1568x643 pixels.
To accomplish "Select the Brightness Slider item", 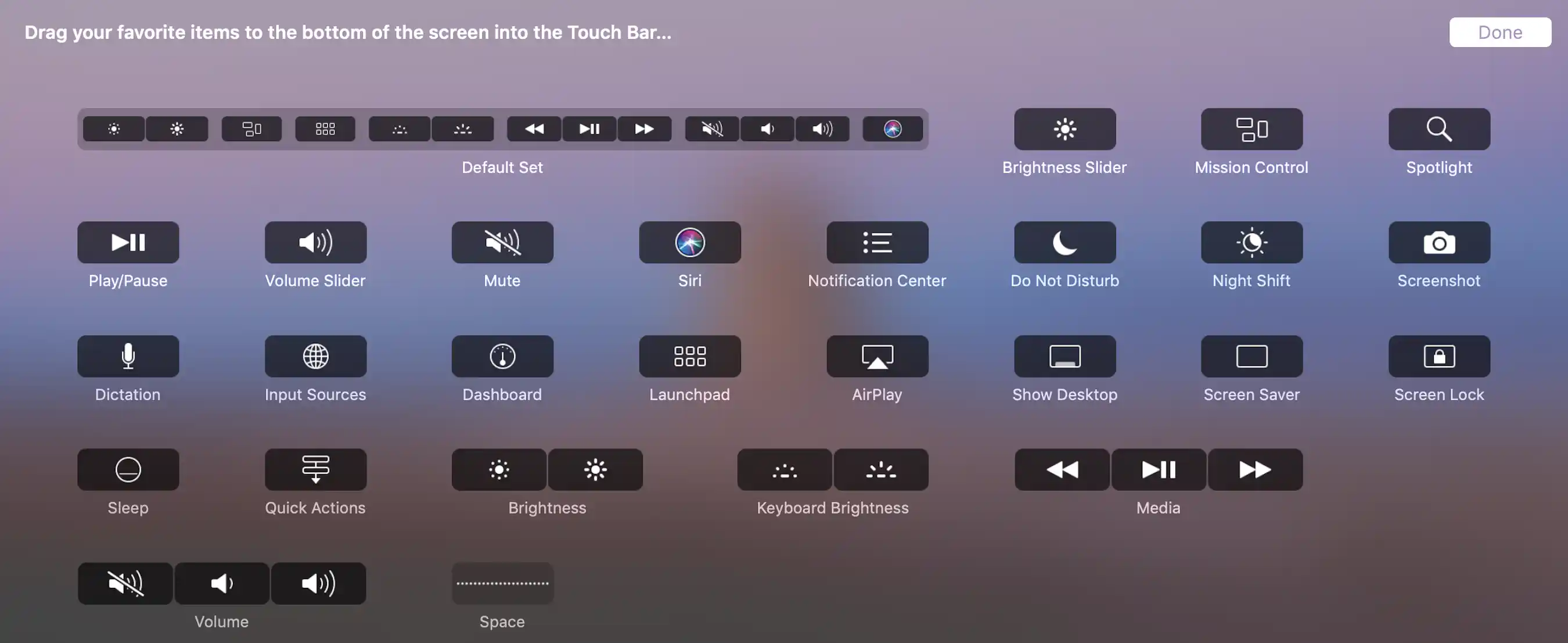I will coord(1064,128).
